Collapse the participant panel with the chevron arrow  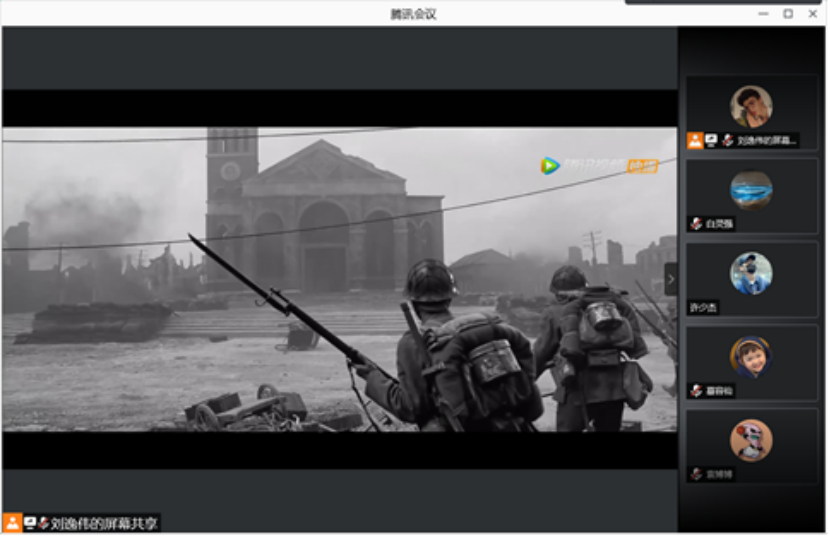coord(670,279)
